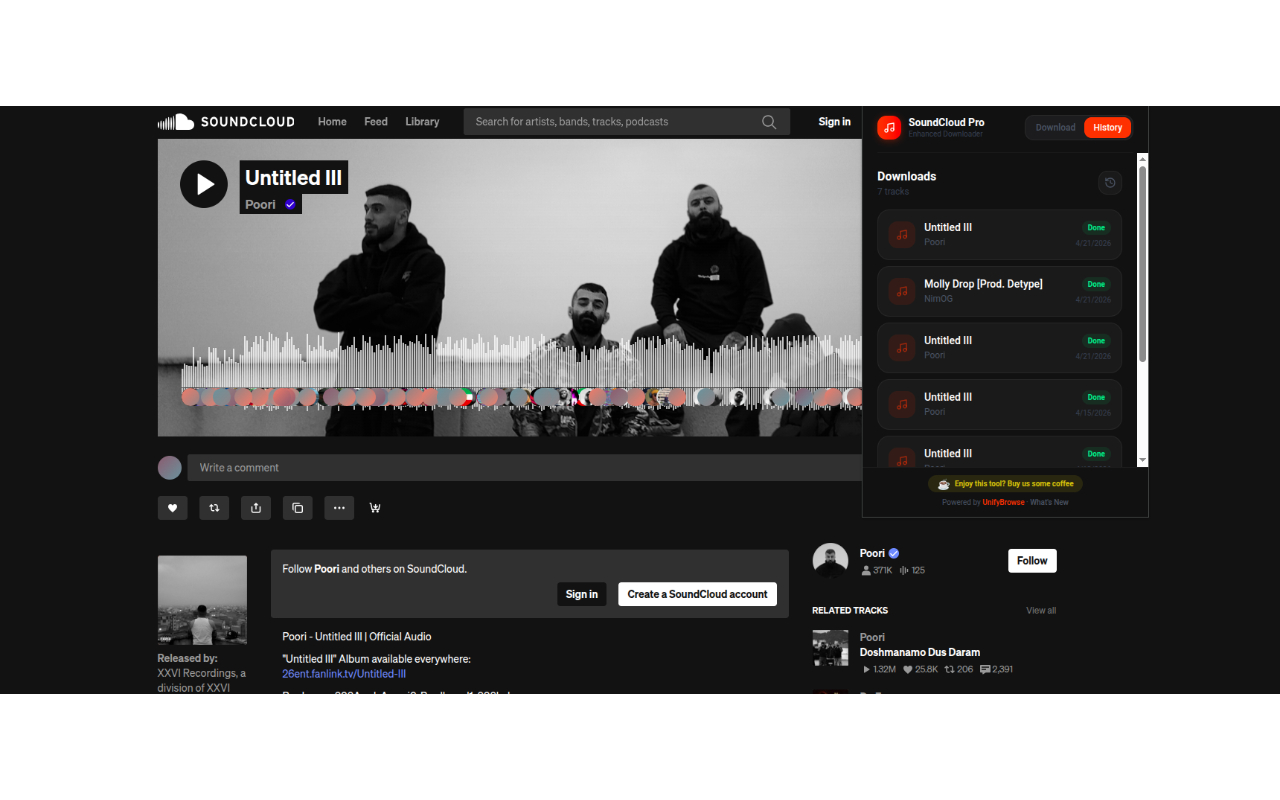Image resolution: width=1280 pixels, height=800 pixels.
Task: Click the user avatar beside the comment box
Action: pyautogui.click(x=170, y=468)
